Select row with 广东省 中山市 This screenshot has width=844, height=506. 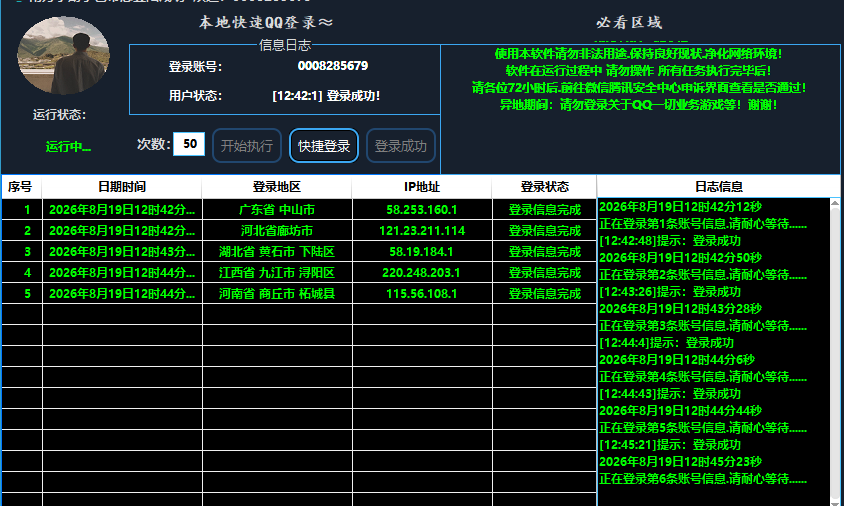click(299, 209)
